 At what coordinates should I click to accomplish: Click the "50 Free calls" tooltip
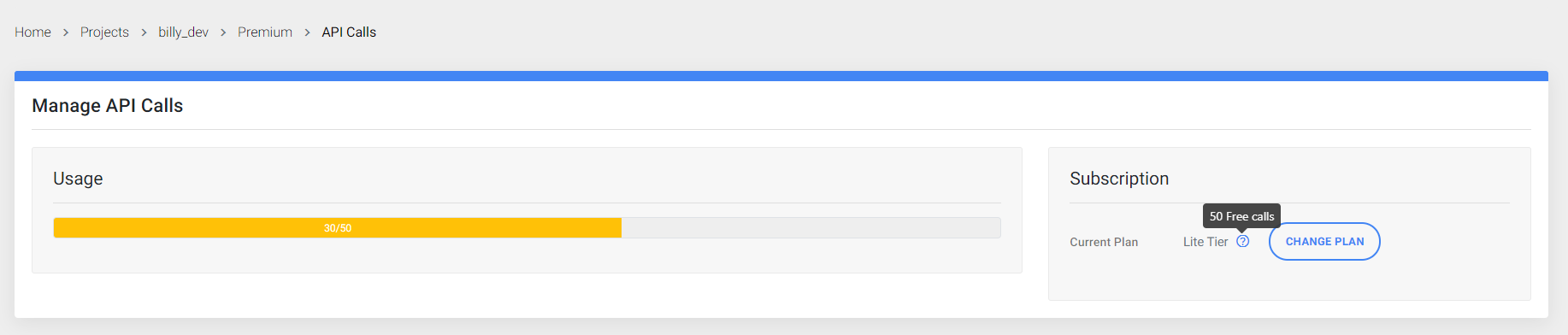(x=1241, y=216)
